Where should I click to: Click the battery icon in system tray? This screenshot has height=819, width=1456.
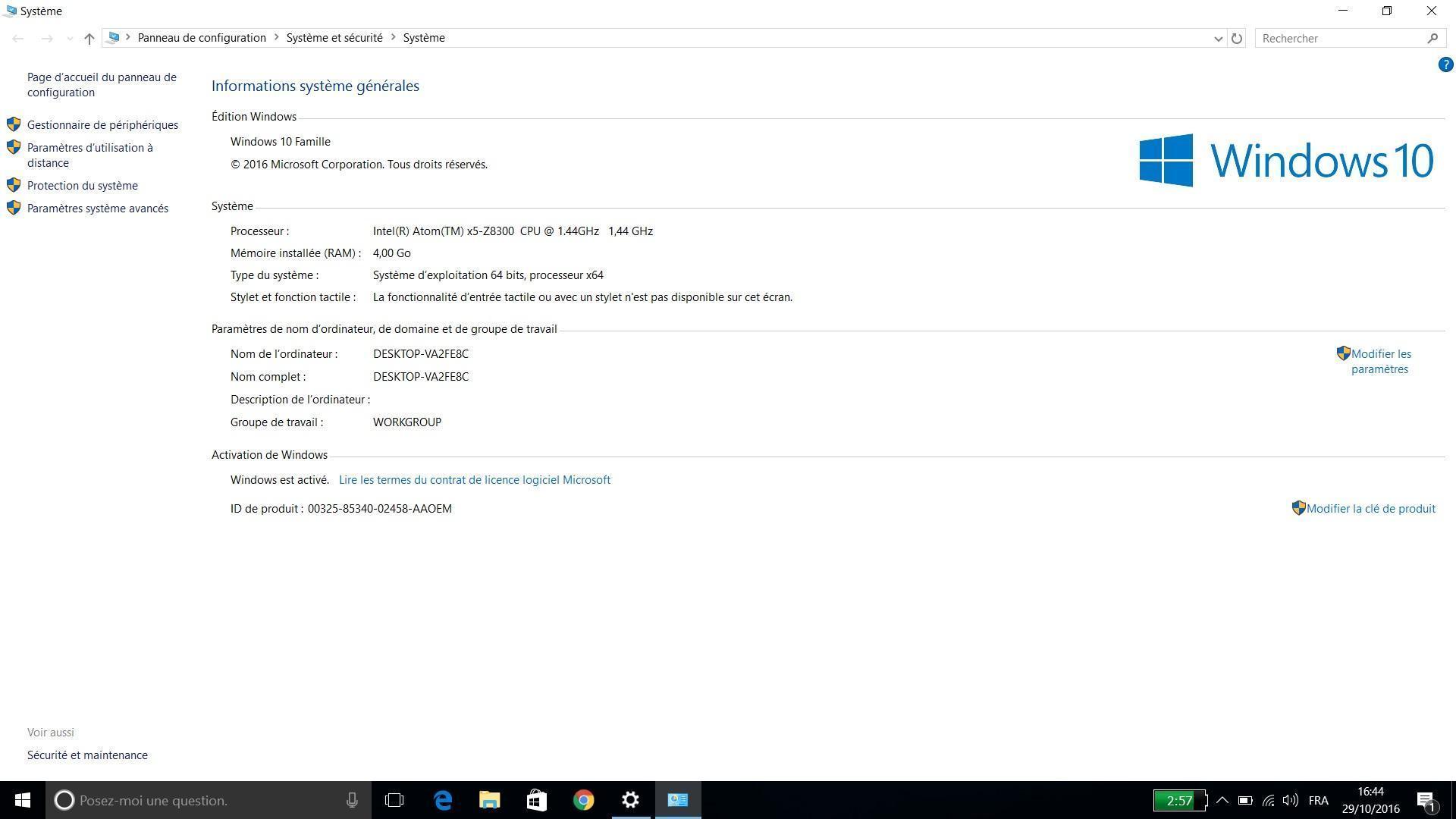1245,800
